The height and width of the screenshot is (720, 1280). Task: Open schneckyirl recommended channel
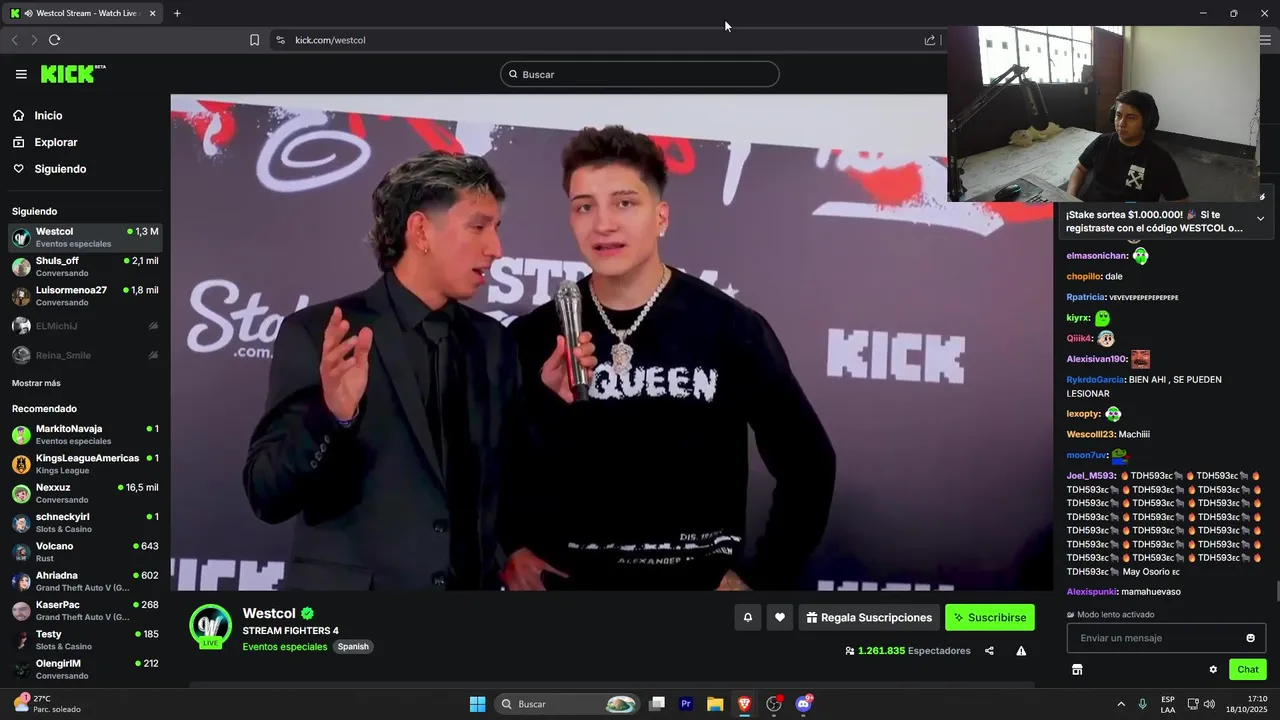[x=85, y=522]
